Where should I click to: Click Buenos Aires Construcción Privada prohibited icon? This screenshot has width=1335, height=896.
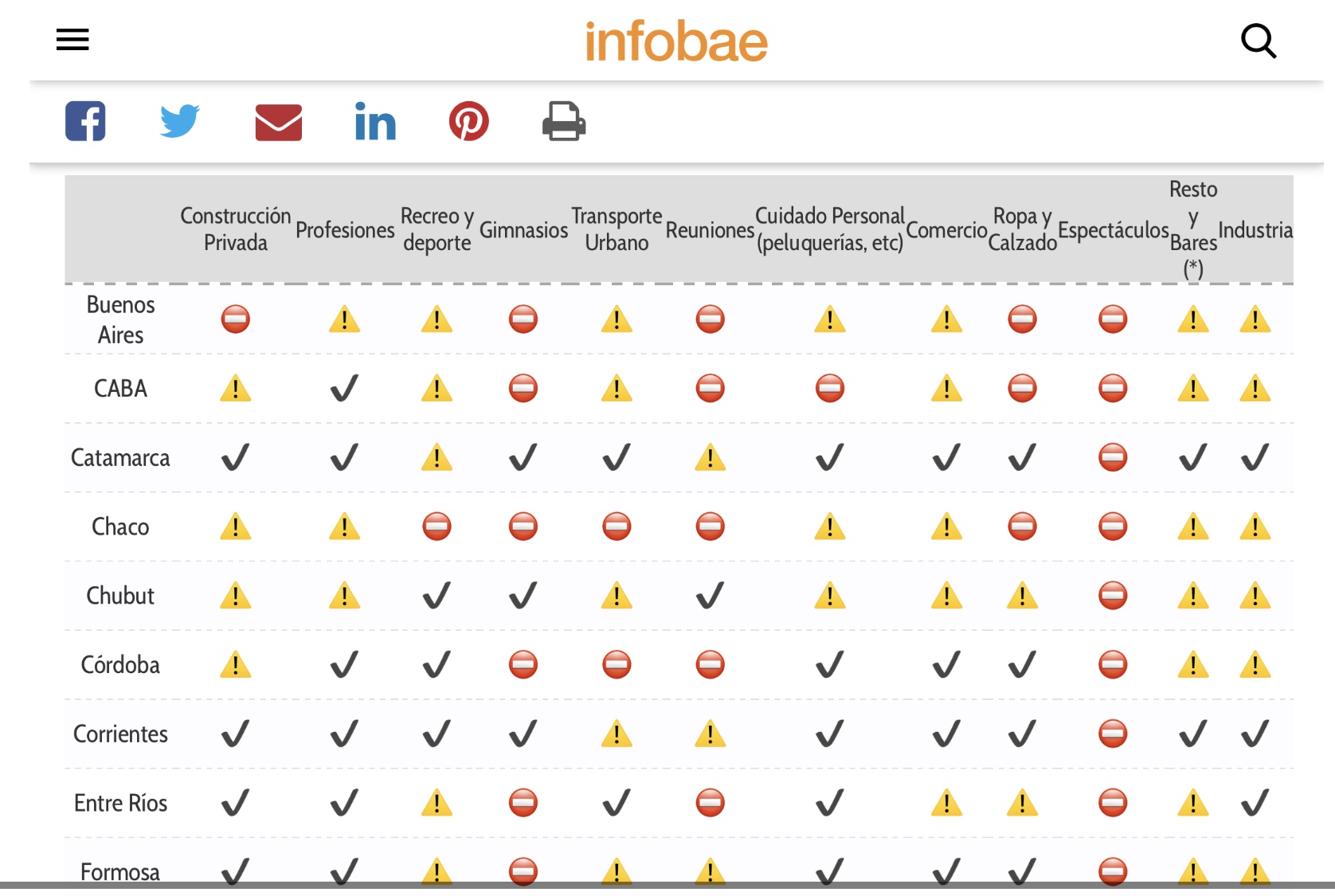[236, 319]
